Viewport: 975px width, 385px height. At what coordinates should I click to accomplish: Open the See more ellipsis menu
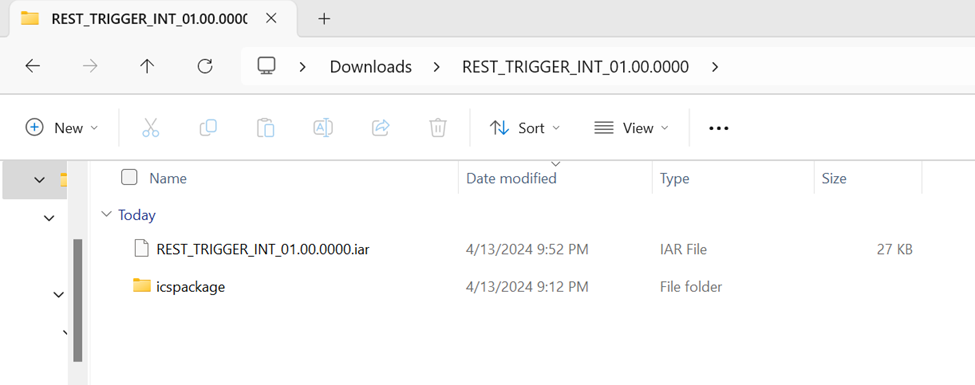coord(718,128)
